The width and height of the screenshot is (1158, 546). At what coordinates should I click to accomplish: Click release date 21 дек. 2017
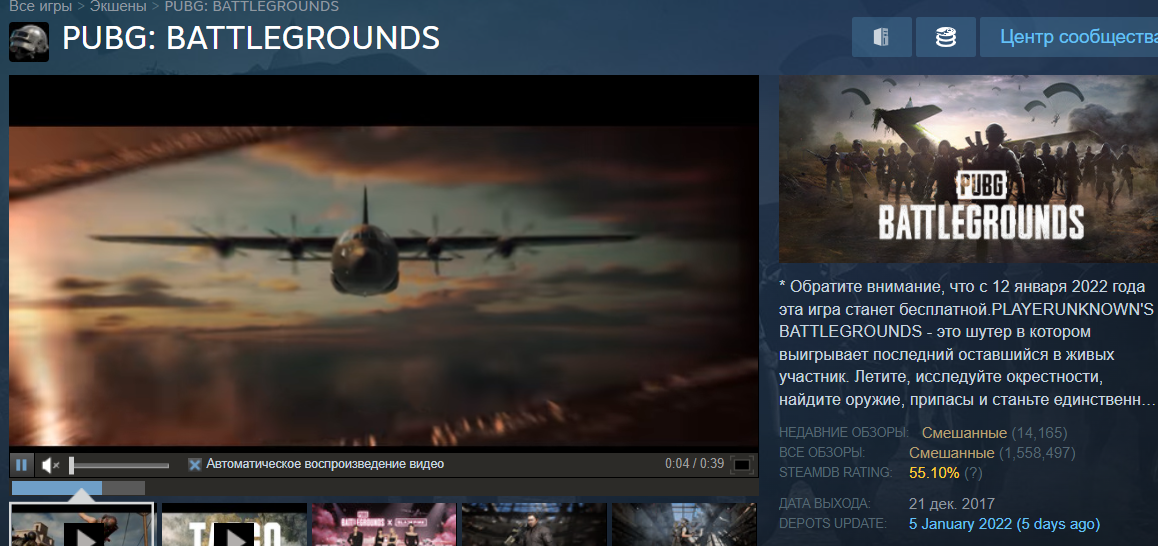point(952,504)
